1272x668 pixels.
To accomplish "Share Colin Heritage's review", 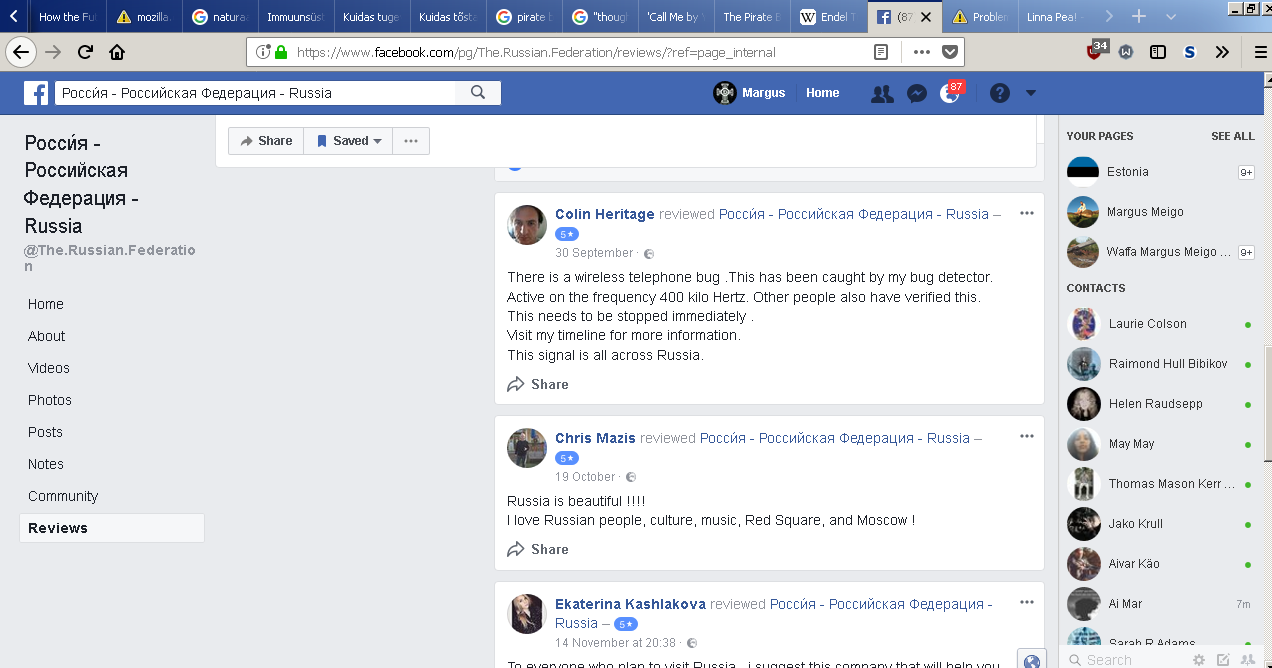I will coord(538,384).
